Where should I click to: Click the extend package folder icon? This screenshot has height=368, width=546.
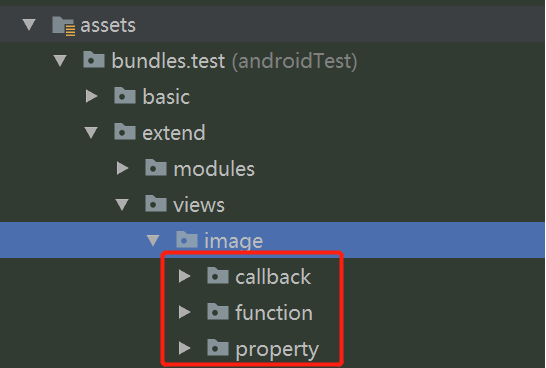point(125,132)
